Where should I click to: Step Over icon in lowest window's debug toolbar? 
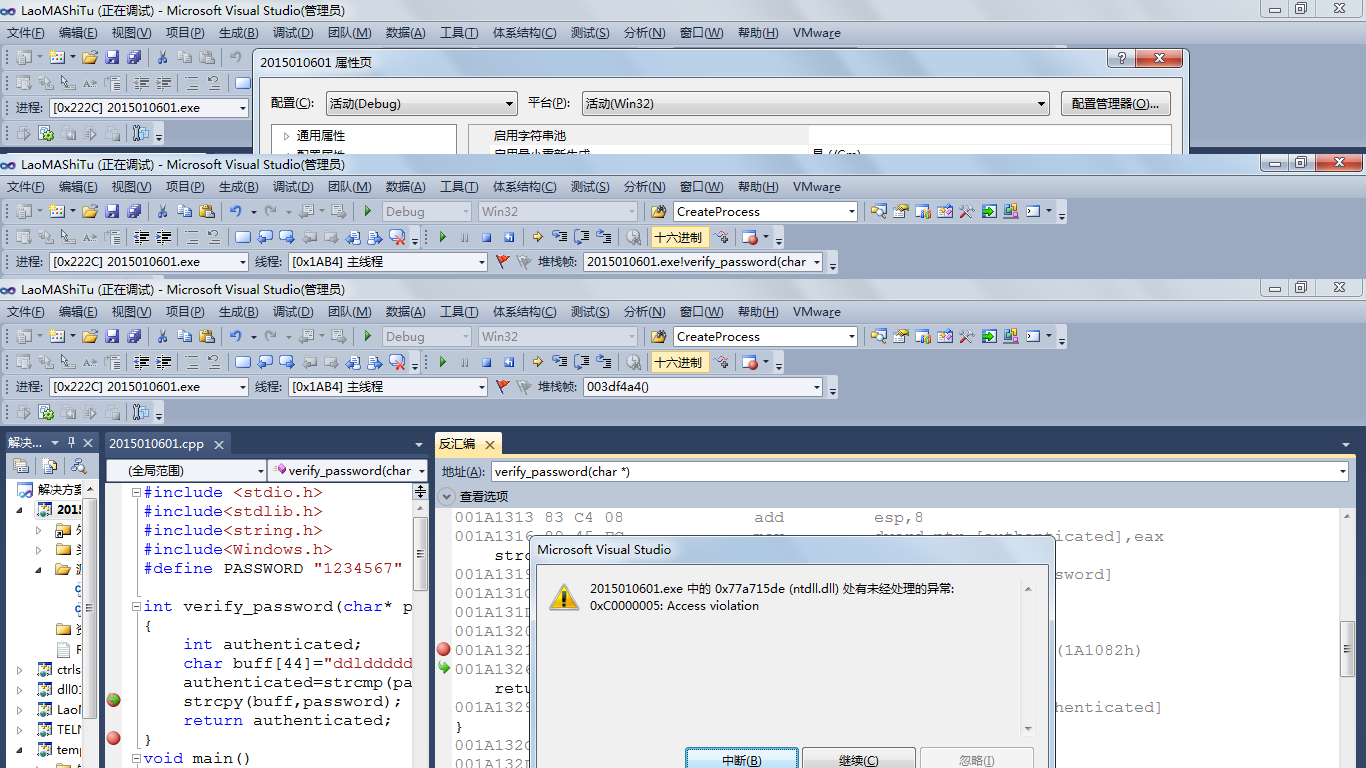pyautogui.click(x=581, y=362)
